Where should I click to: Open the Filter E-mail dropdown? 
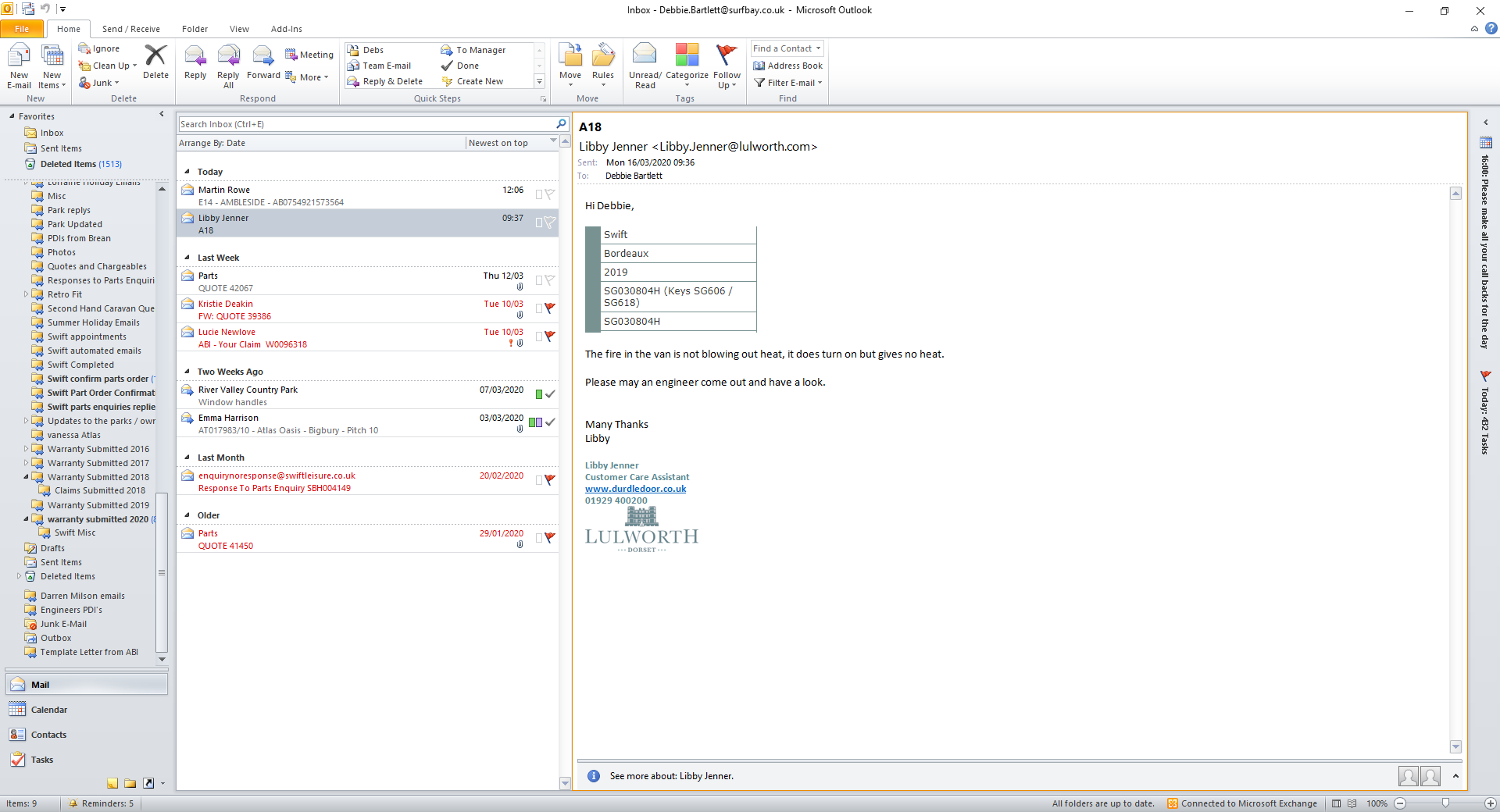click(789, 83)
